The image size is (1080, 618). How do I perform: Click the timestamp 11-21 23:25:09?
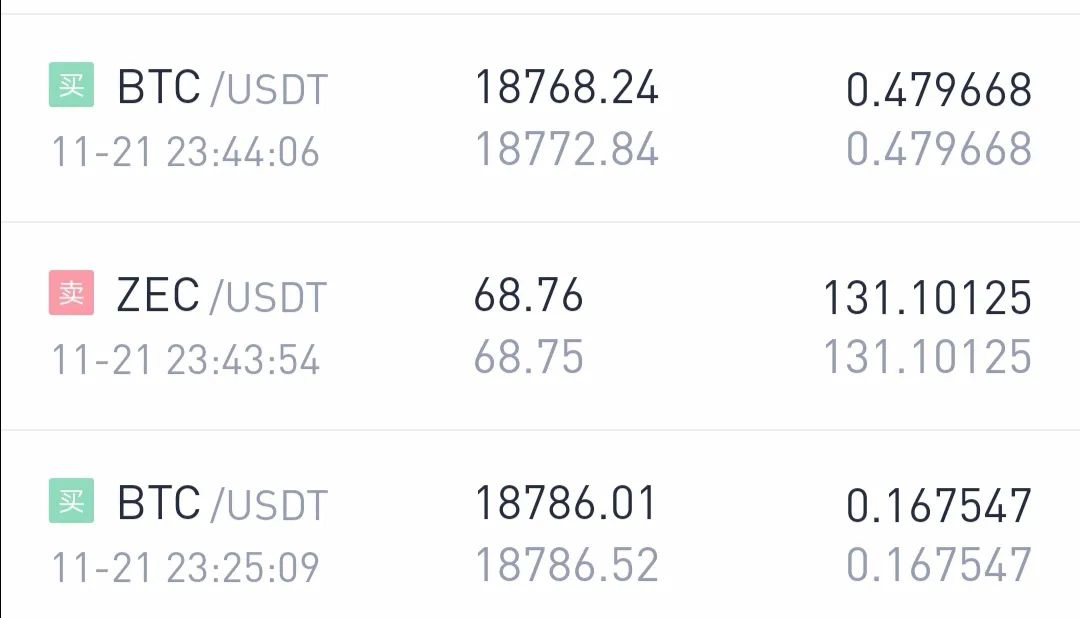tap(186, 568)
